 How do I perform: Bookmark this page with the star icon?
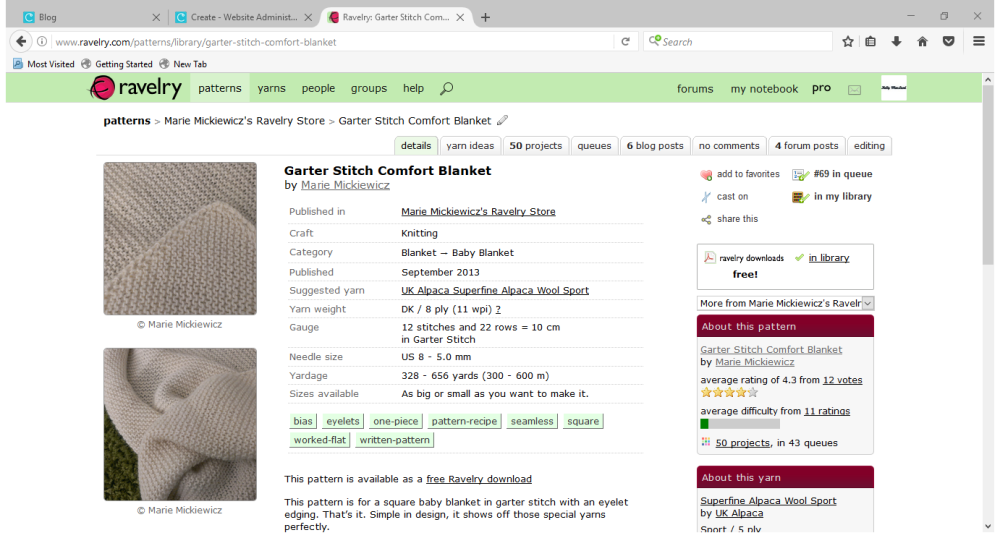pyautogui.click(x=848, y=41)
